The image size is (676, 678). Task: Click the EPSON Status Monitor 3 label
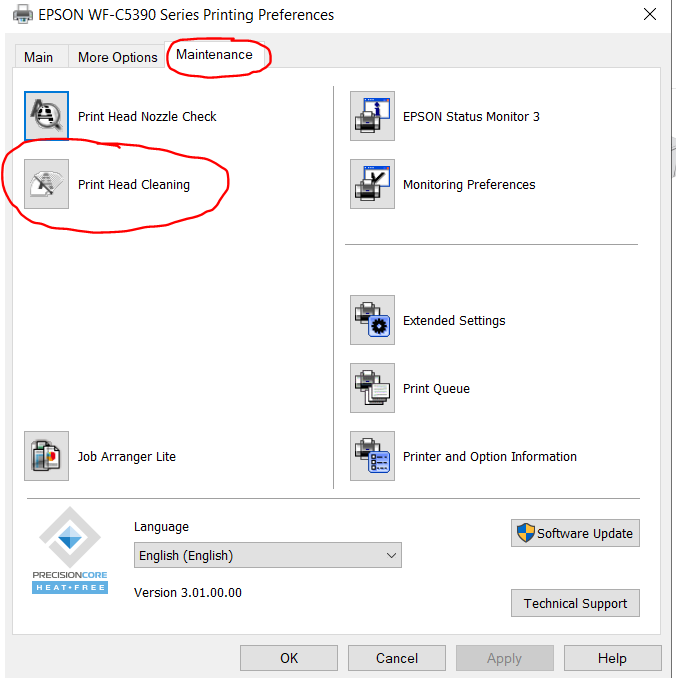(x=471, y=117)
